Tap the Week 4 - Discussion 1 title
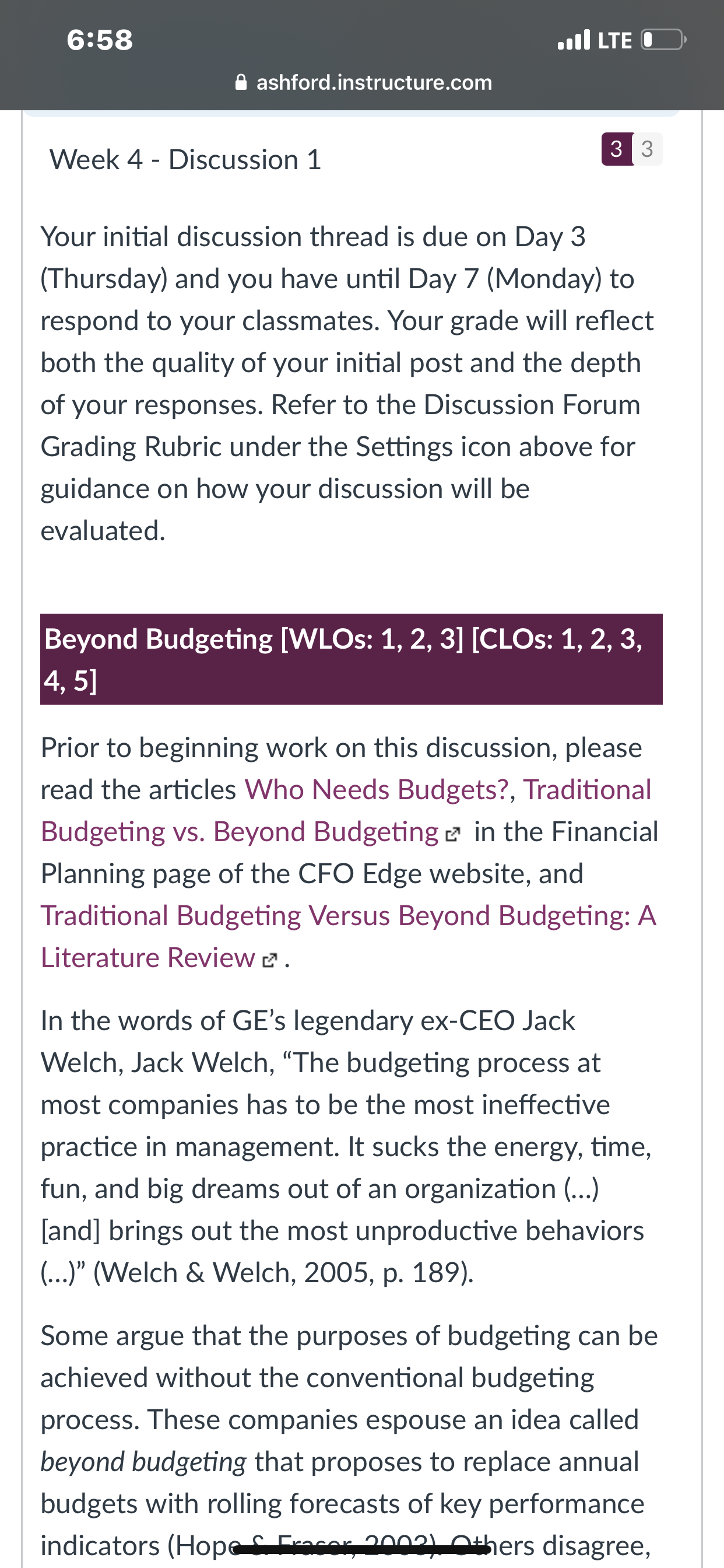 pyautogui.click(x=185, y=159)
